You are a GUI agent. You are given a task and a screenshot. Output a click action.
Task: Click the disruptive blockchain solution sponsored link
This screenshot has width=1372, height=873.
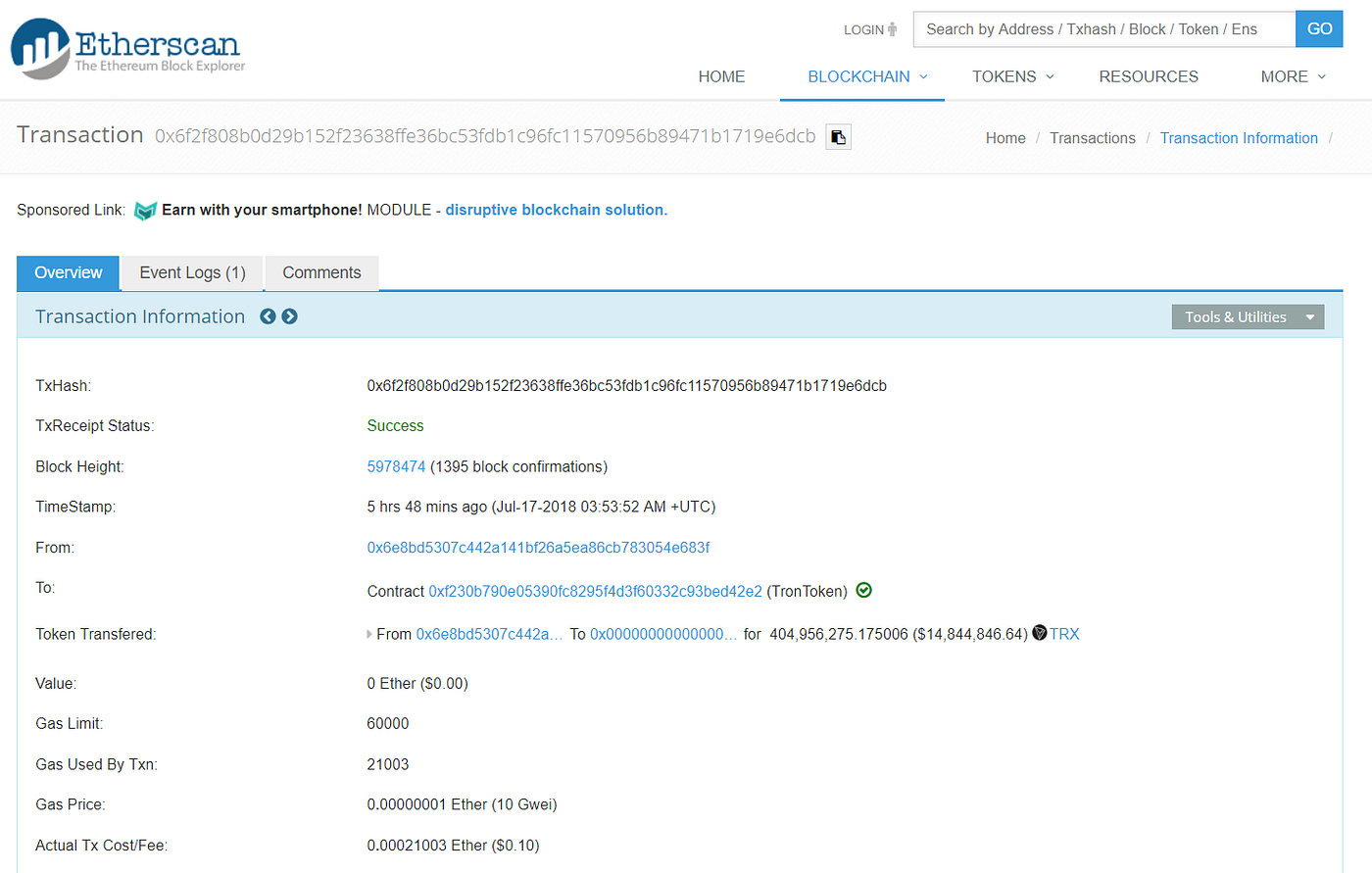[556, 210]
